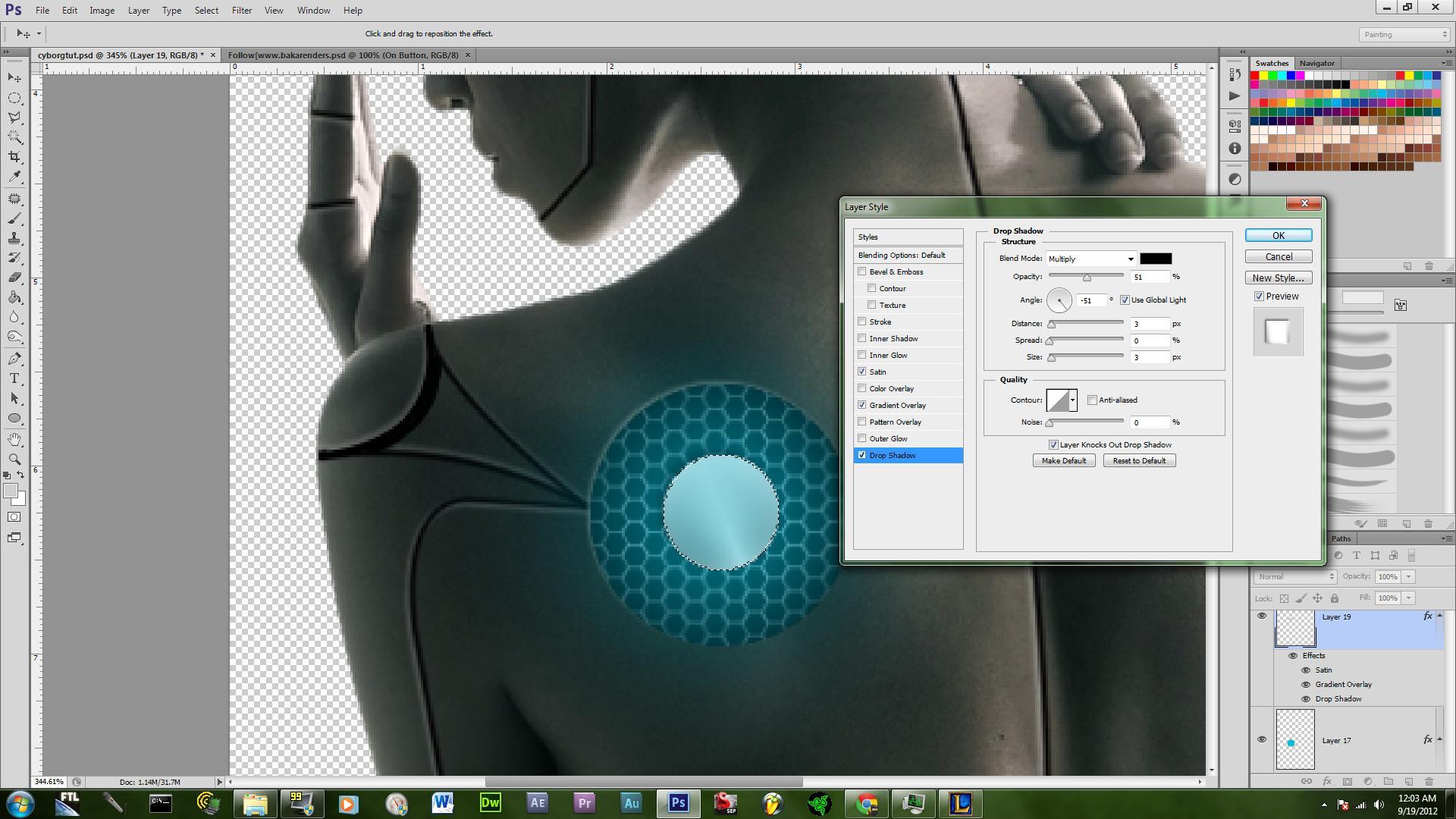Open the layer Opacity 100% dropdown
Screen dimensions: 1456x819
point(1408,576)
